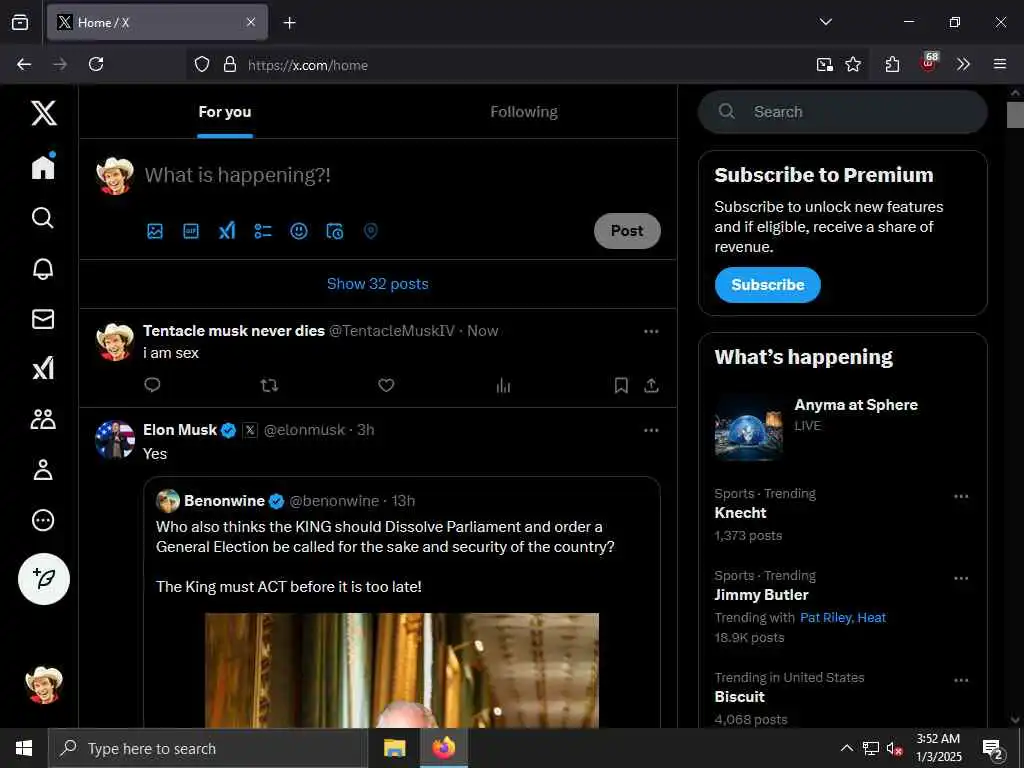The height and width of the screenshot is (768, 1024).
Task: Click the Knecht trending topic
Action: pyautogui.click(x=741, y=513)
